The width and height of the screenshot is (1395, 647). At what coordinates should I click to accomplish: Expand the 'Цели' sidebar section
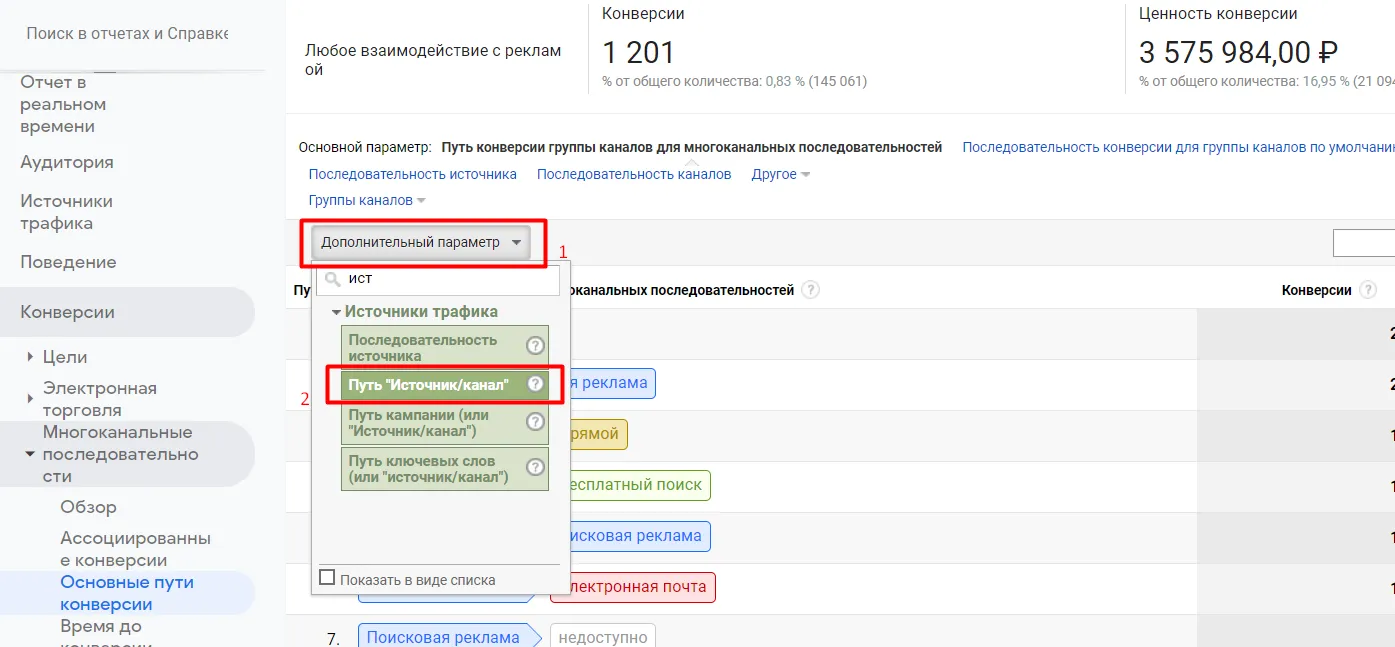point(31,357)
